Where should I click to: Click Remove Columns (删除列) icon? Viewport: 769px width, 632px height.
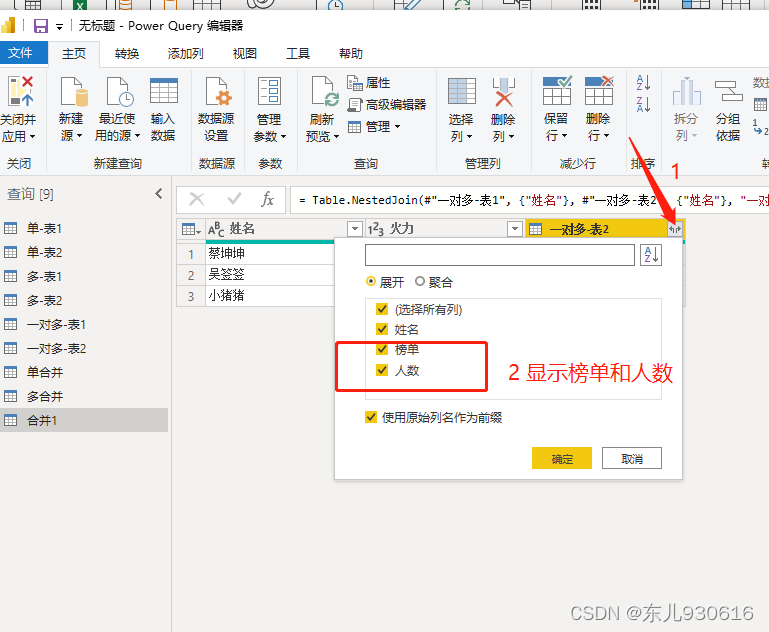504,92
